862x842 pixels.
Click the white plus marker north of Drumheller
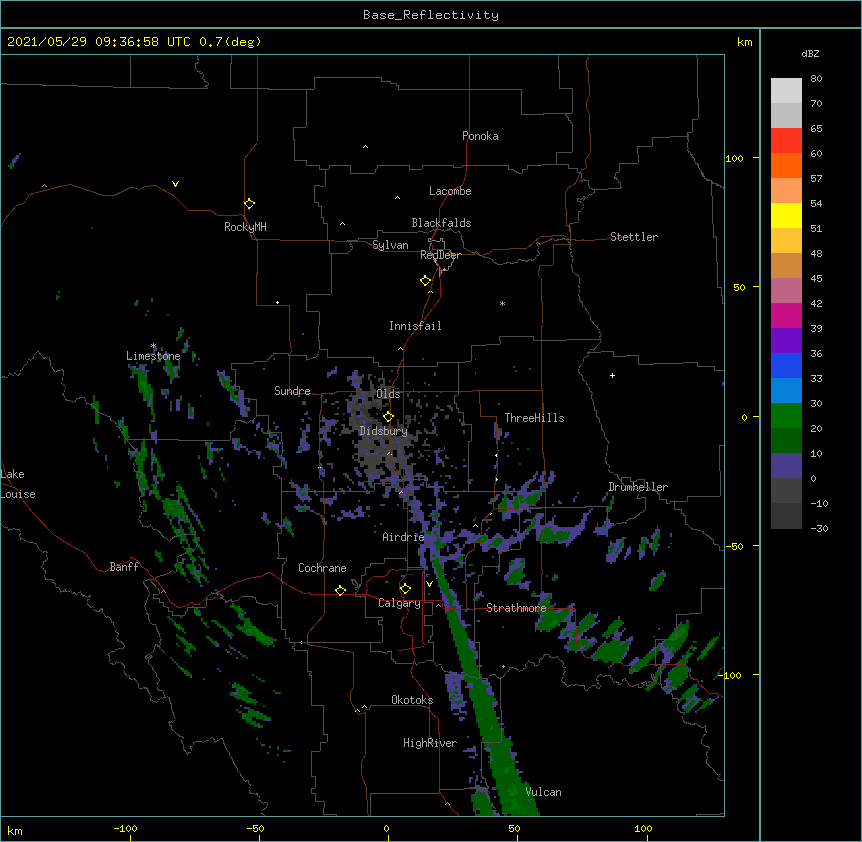coord(612,375)
